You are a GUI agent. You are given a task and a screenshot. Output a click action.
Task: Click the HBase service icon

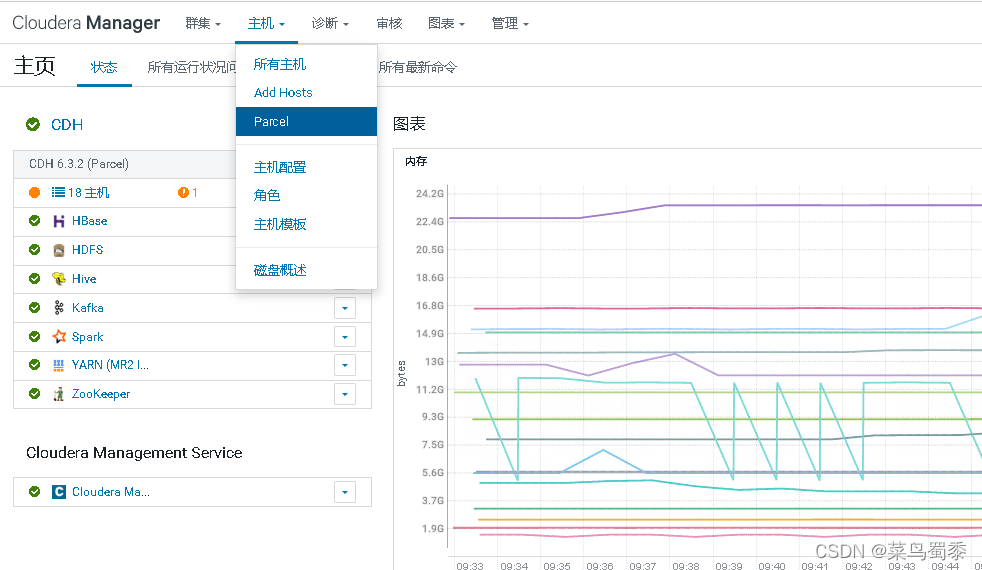coord(59,221)
